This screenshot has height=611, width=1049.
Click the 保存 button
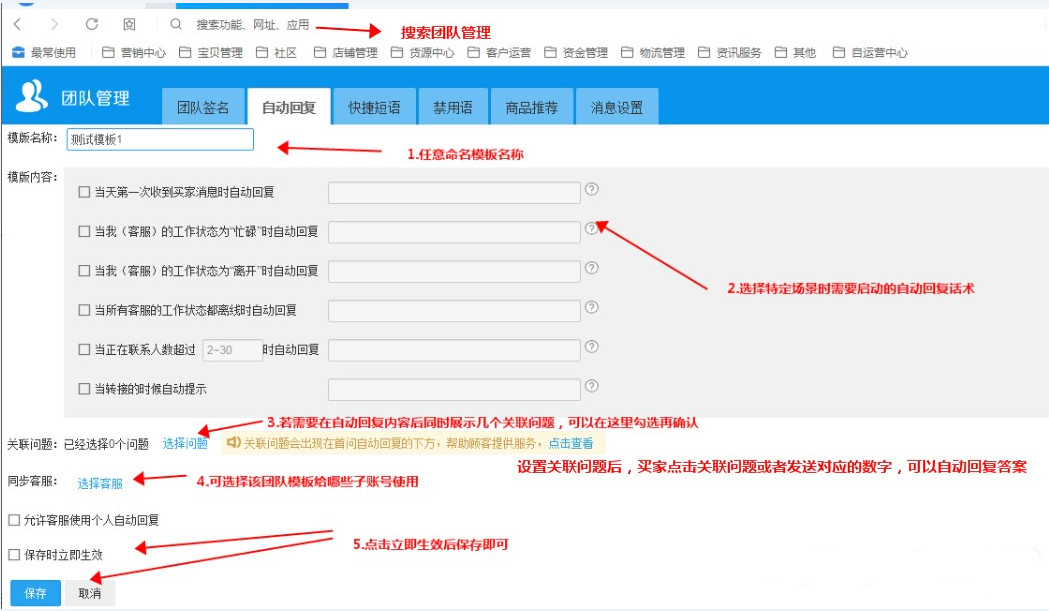[x=35, y=591]
